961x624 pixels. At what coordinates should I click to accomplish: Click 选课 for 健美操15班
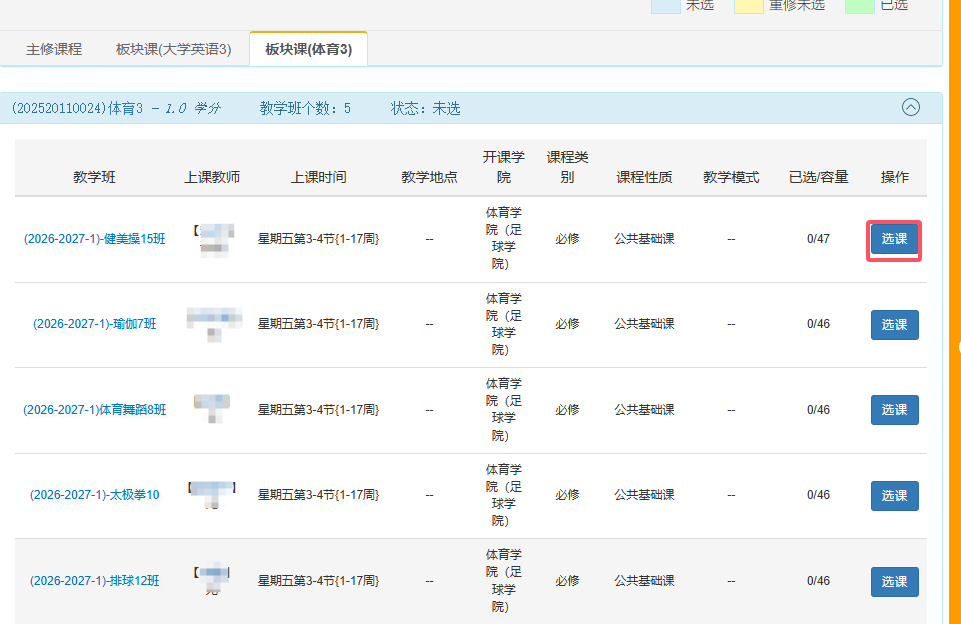[894, 239]
